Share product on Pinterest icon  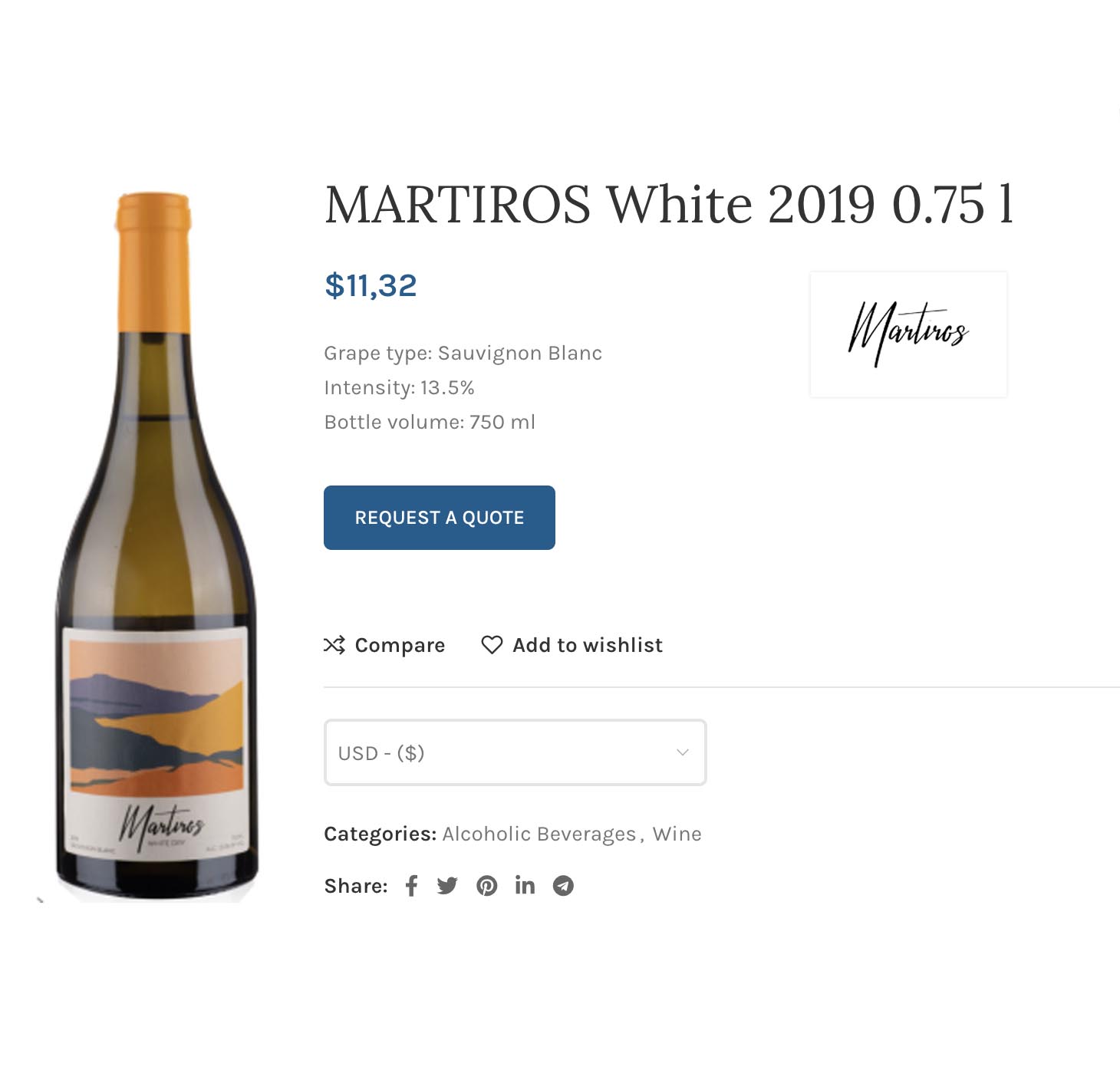point(487,886)
